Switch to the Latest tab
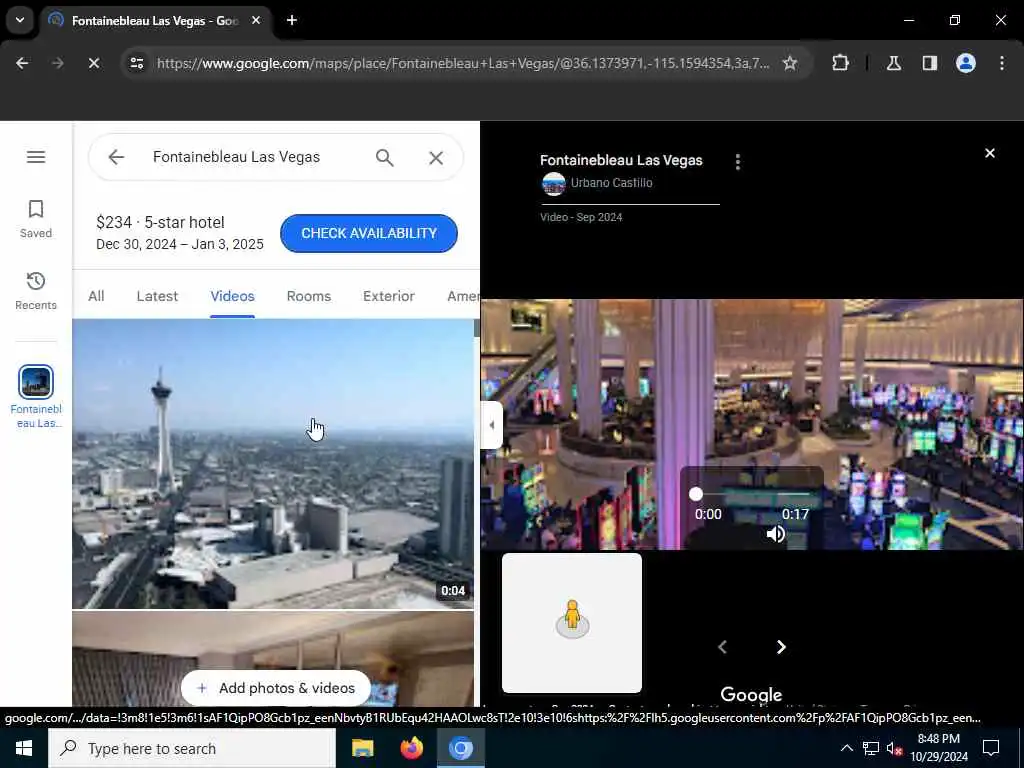Image resolution: width=1024 pixels, height=768 pixels. click(x=157, y=296)
